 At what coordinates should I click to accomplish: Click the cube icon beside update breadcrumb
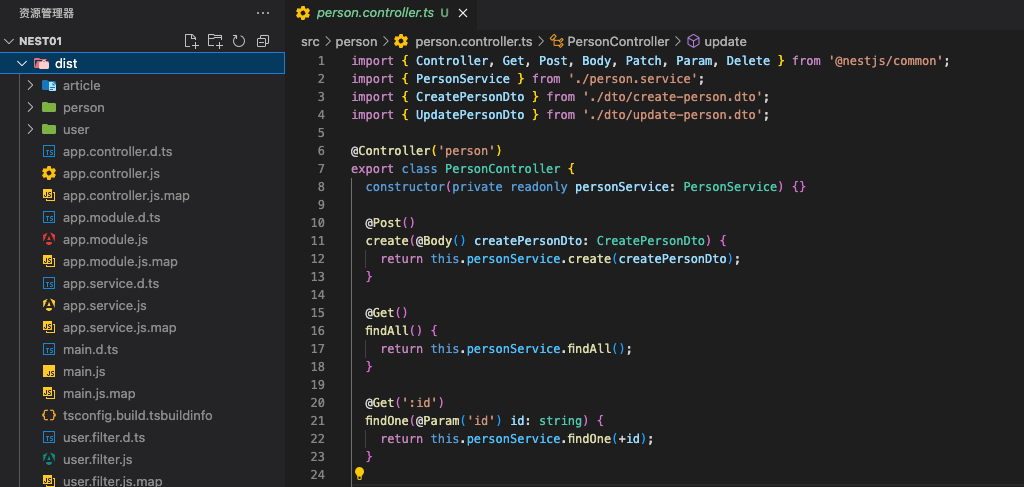click(x=694, y=42)
